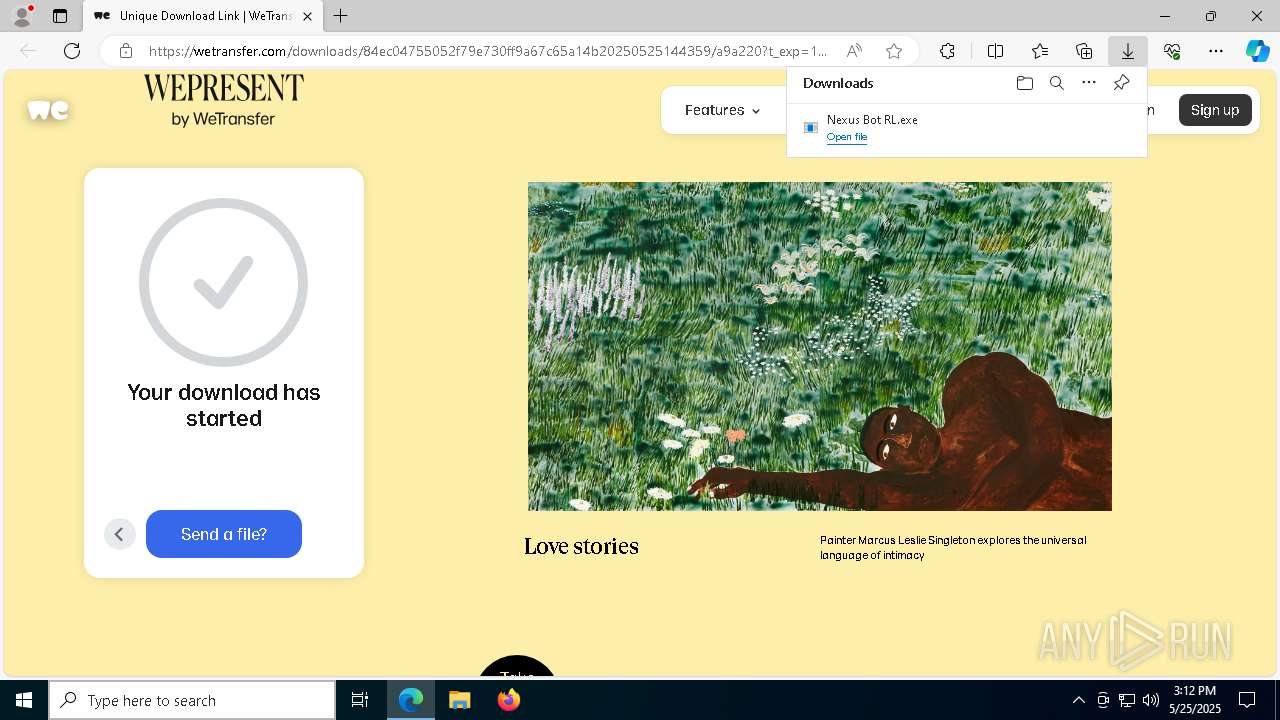Image resolution: width=1280 pixels, height=720 pixels.
Task: Click Open file under Nexus Bot RL.exe
Action: pos(847,137)
